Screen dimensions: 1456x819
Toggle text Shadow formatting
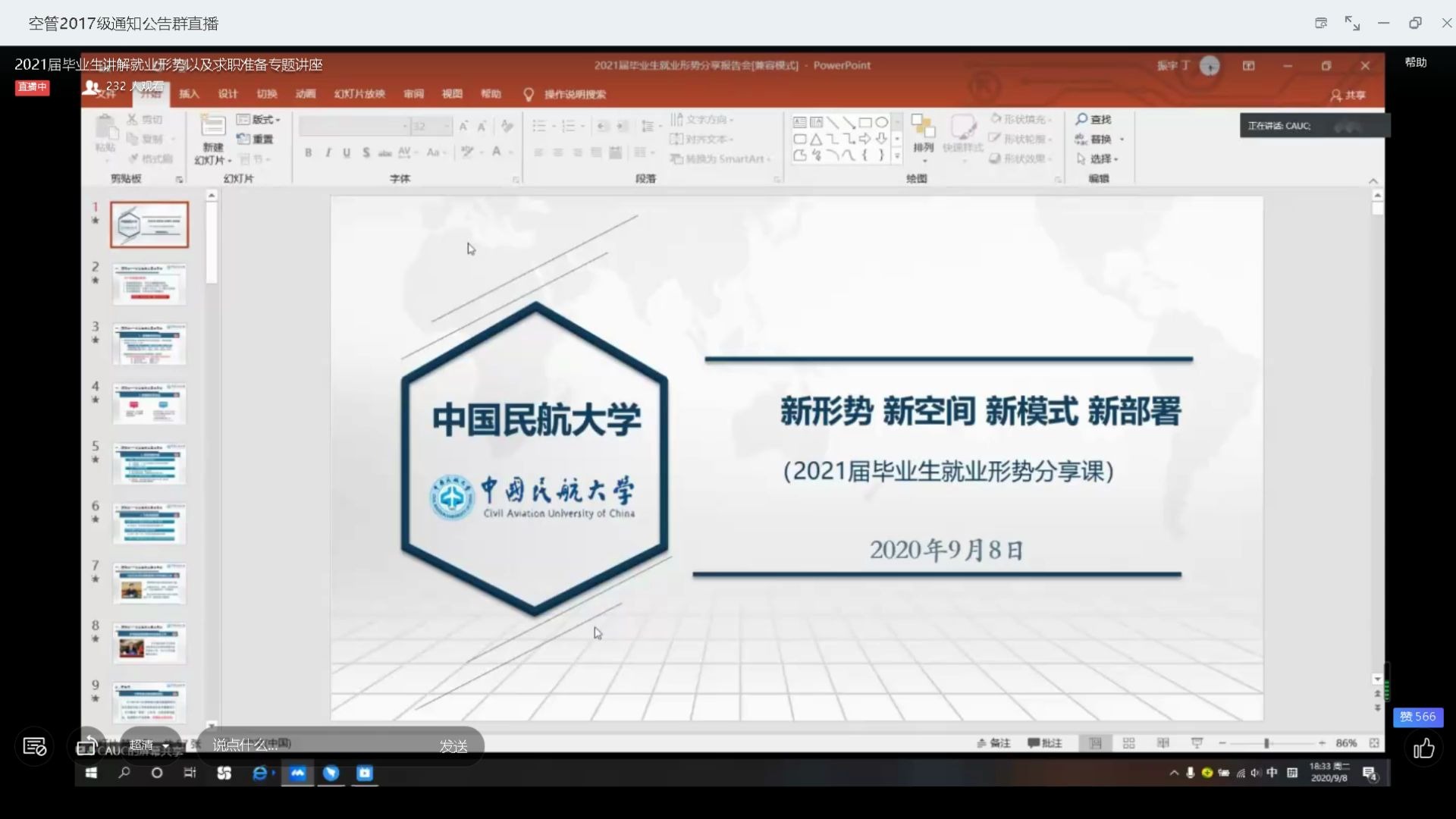tap(366, 152)
